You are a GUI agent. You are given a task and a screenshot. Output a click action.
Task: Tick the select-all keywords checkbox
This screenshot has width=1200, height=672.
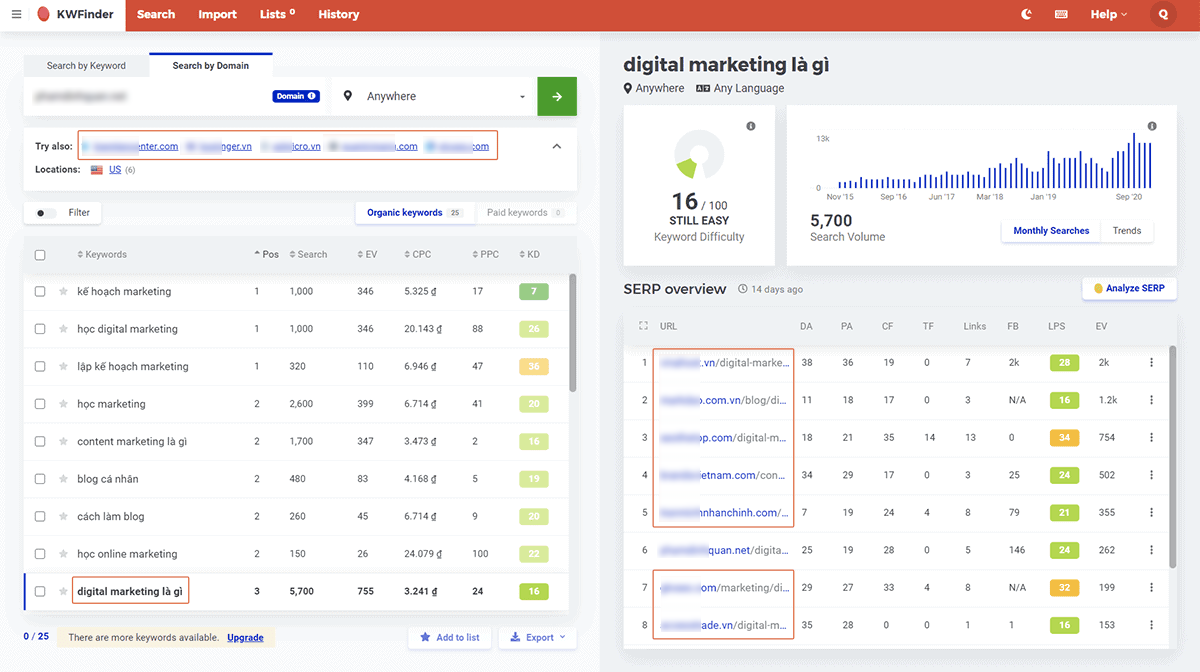[40, 255]
